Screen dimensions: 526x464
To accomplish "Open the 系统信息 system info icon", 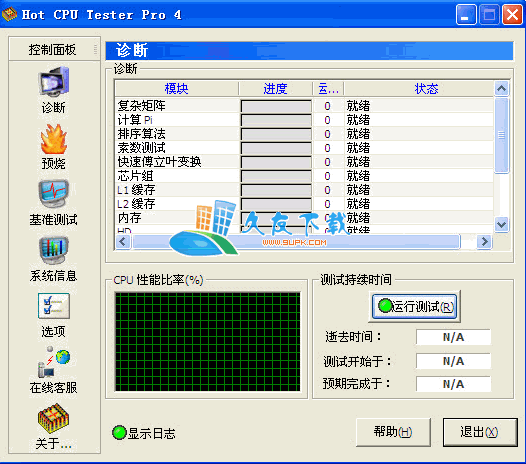I will (54, 250).
